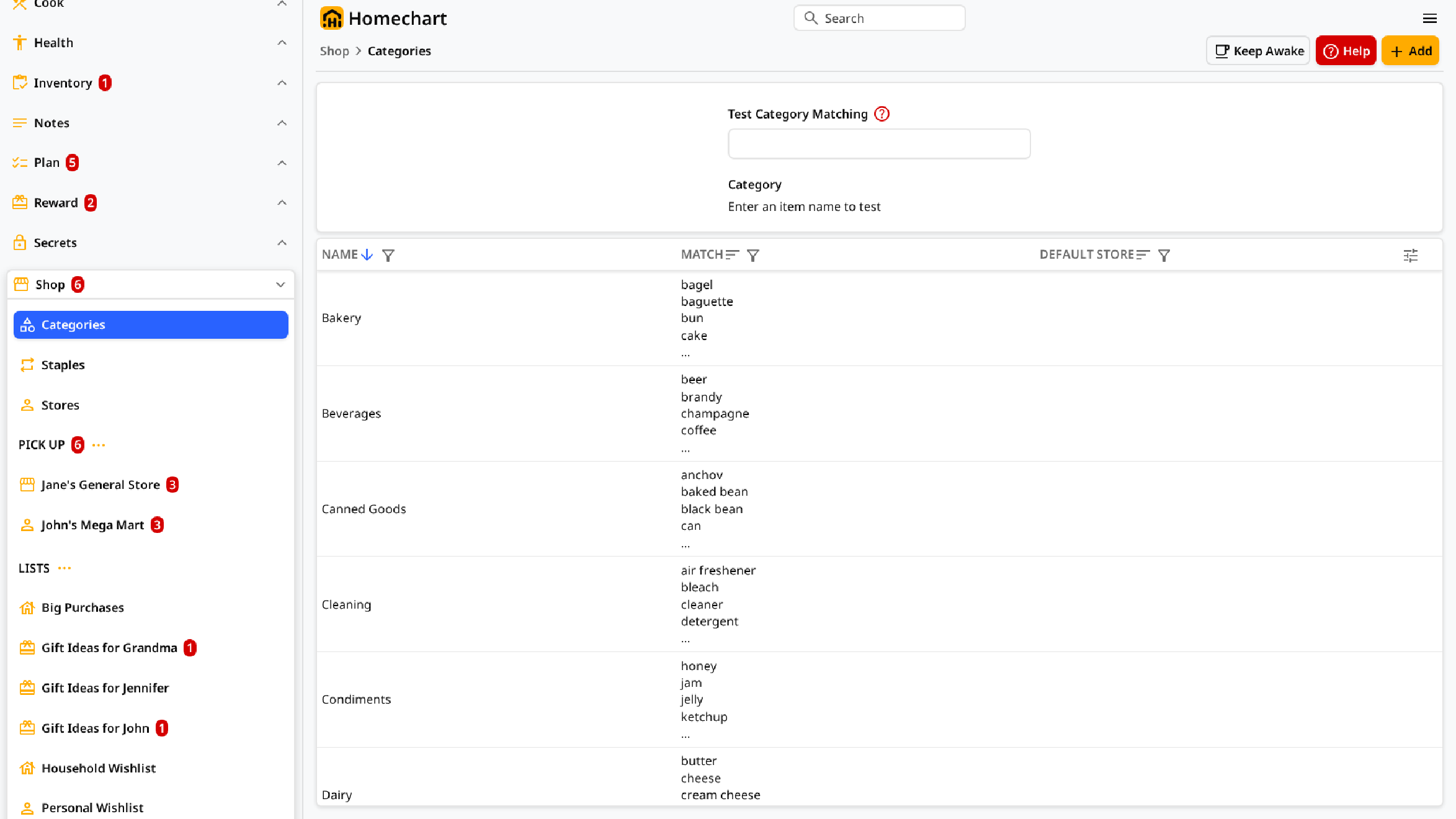The width and height of the screenshot is (1456, 819).
Task: Open table column settings icon
Action: coord(1411,255)
